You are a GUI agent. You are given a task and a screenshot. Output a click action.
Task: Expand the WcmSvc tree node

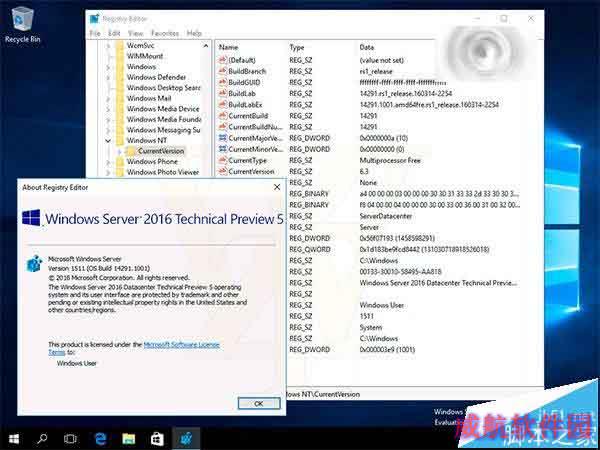click(108, 46)
